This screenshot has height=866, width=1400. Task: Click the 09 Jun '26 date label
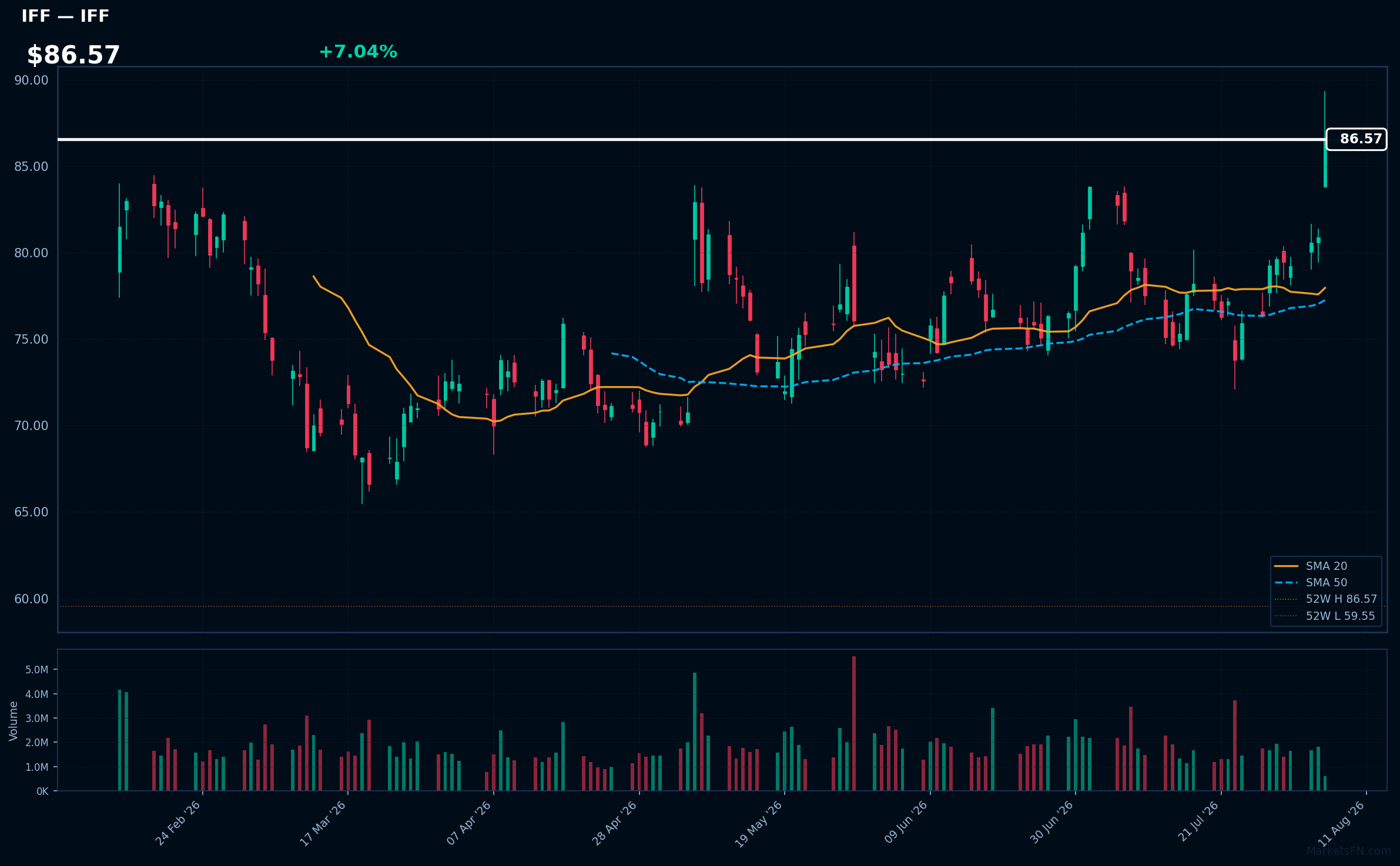tap(906, 823)
